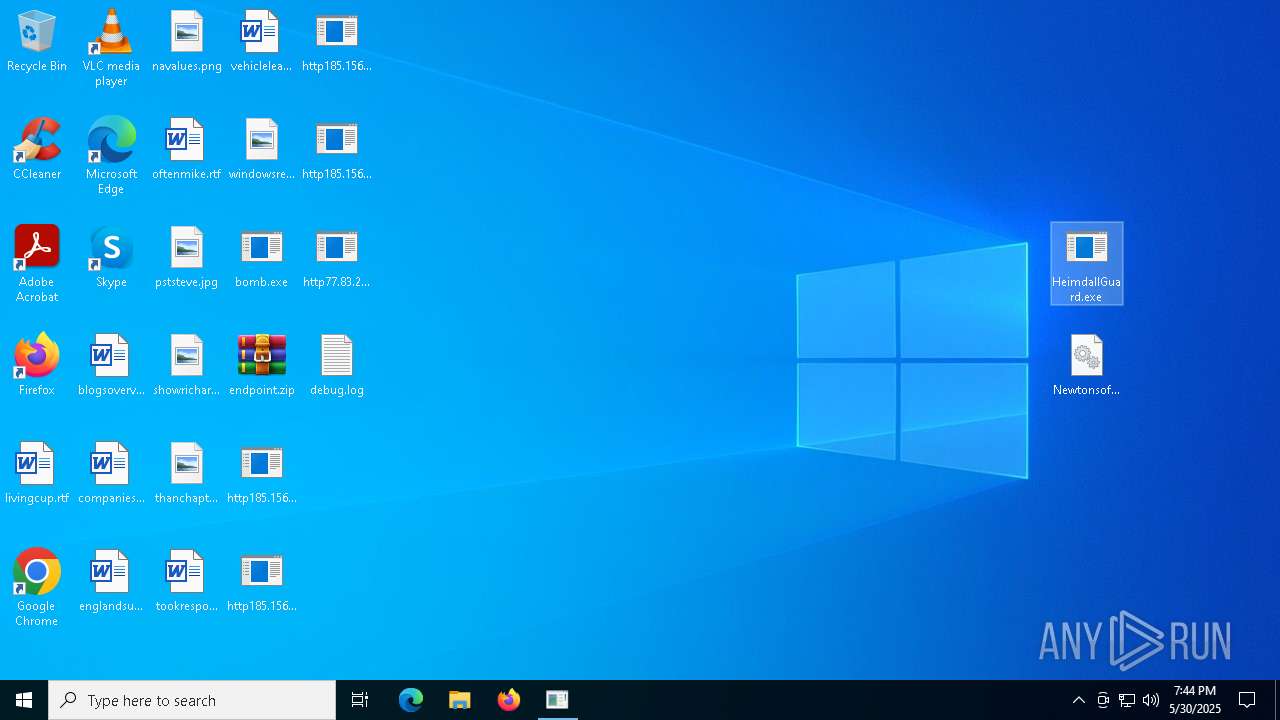Open File Explorer from the taskbar
This screenshot has width=1280, height=720.
(460, 700)
